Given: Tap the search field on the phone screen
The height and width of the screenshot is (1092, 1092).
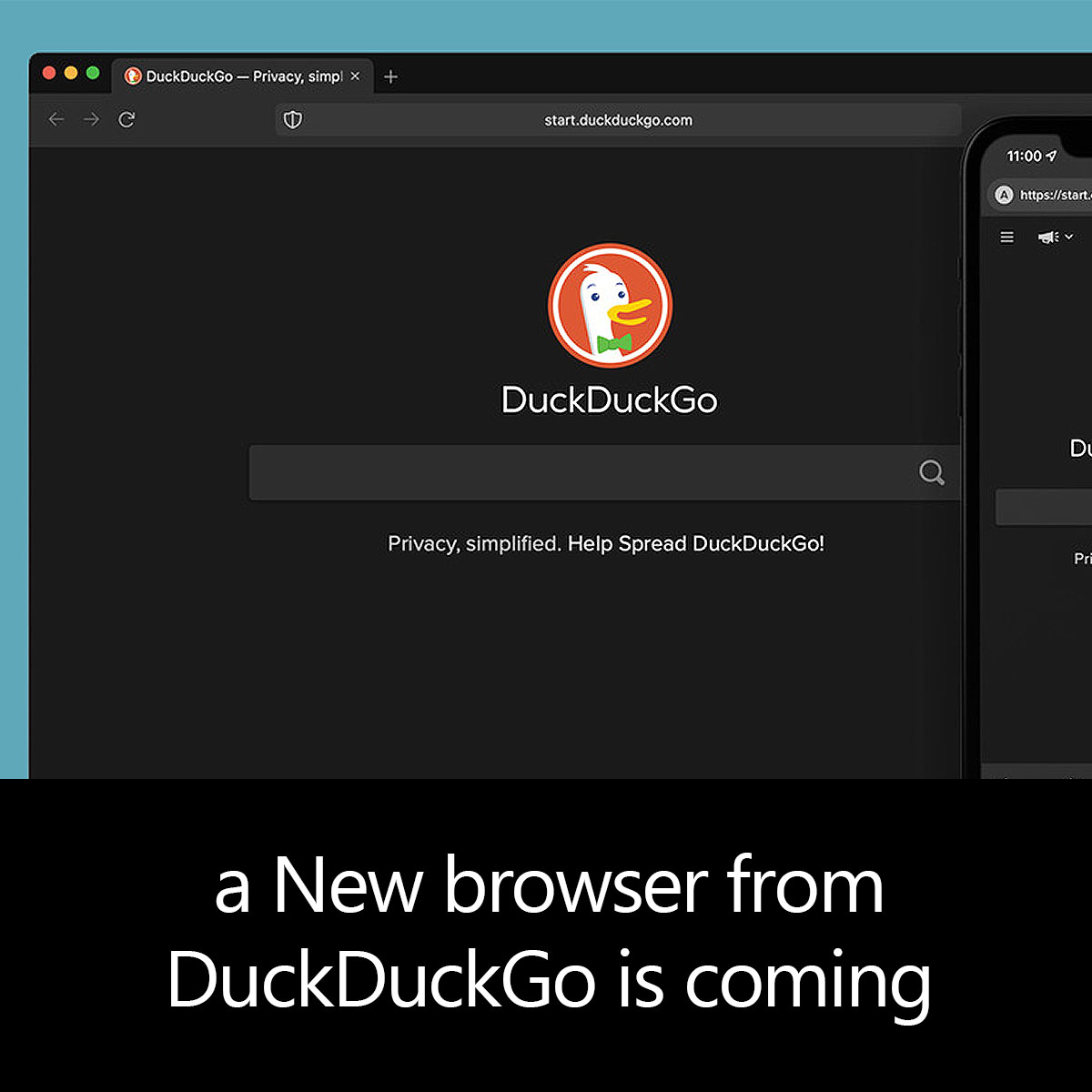Looking at the screenshot, I should pos(1044,507).
